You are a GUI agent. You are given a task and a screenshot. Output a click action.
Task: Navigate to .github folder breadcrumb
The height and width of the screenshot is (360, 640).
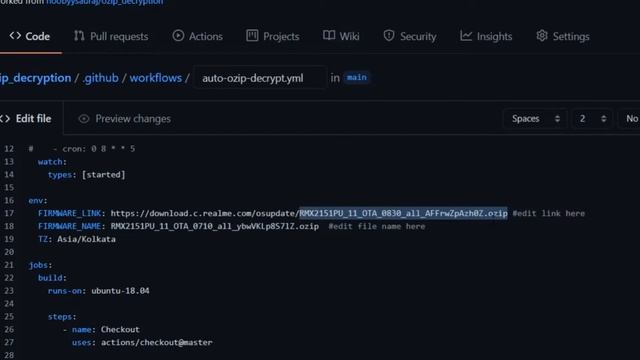(100, 78)
